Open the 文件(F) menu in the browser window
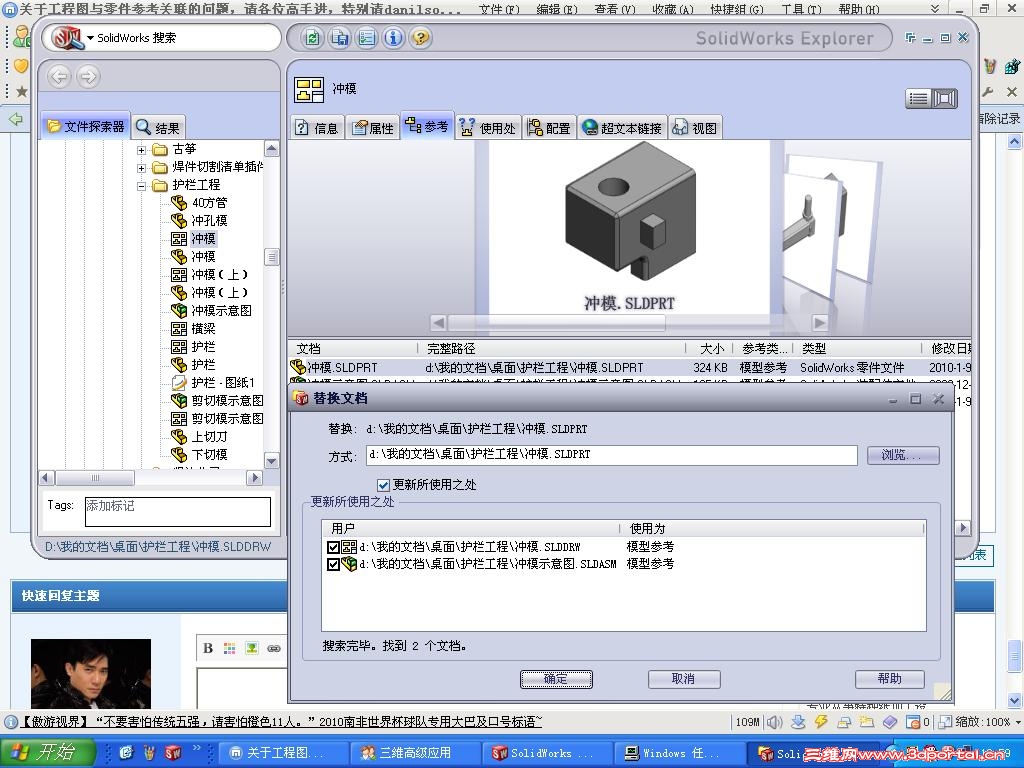Viewport: 1024px width, 768px height. (x=498, y=9)
